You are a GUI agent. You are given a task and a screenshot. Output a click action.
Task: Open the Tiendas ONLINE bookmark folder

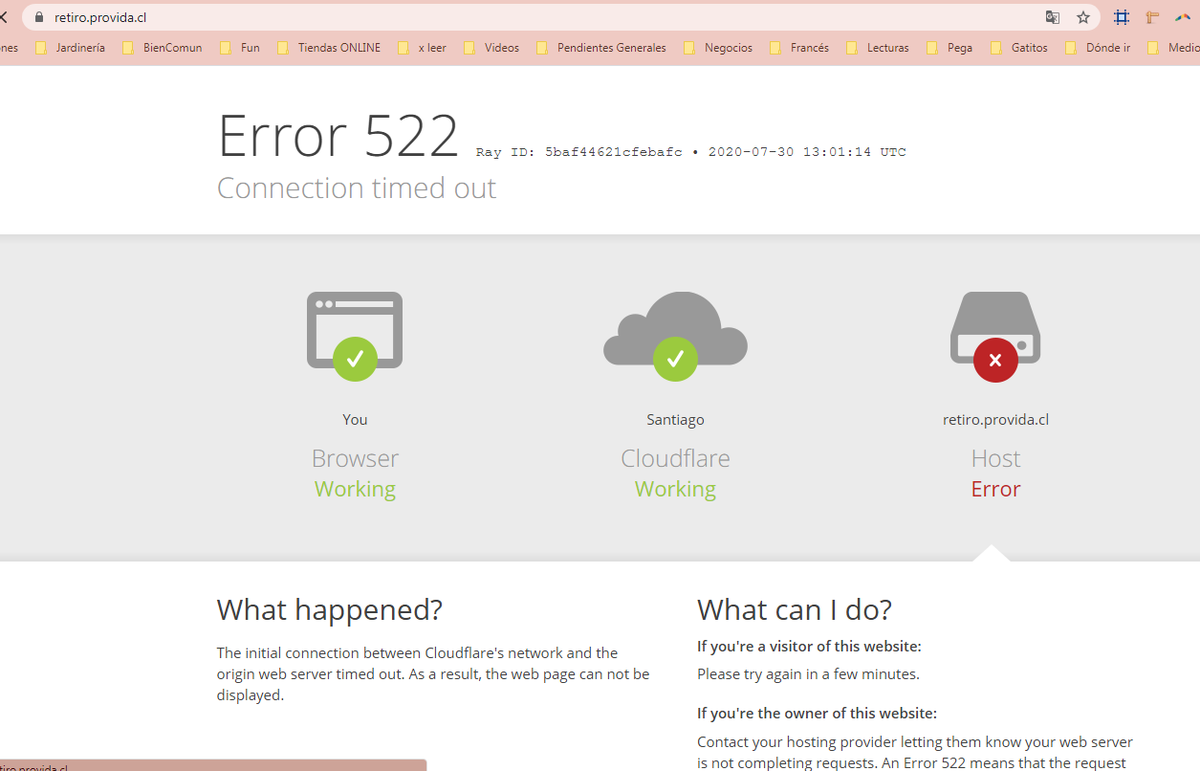[x=328, y=48]
